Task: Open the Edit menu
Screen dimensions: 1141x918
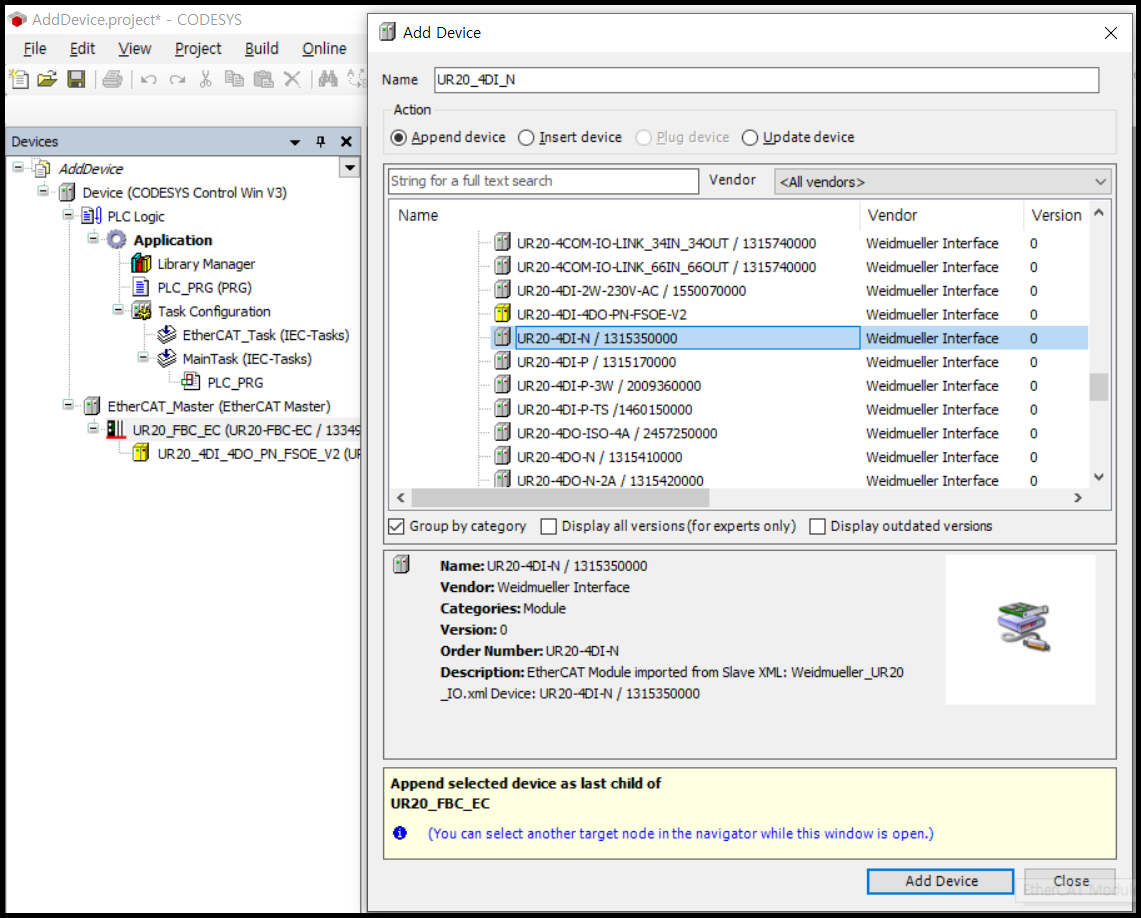Action: point(82,49)
